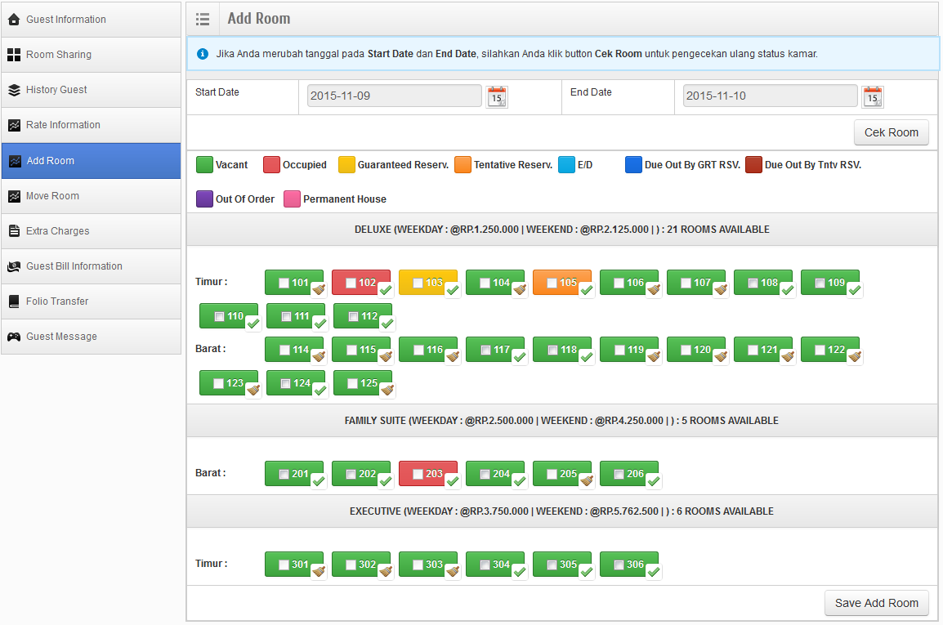Screen dimensions: 943x625
Task: Click the History Guest layers icon
Action: 14,90
